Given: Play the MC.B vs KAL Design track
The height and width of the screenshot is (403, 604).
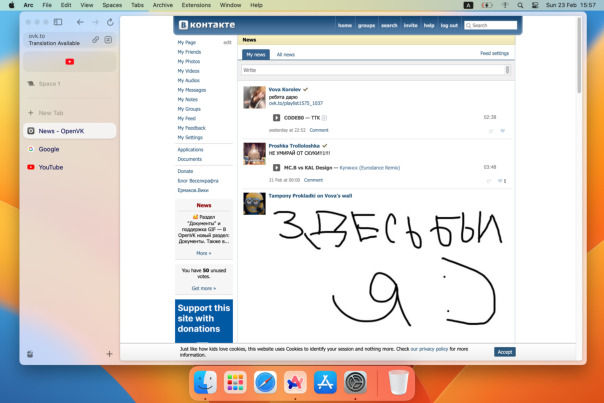Looking at the screenshot, I should (277, 167).
